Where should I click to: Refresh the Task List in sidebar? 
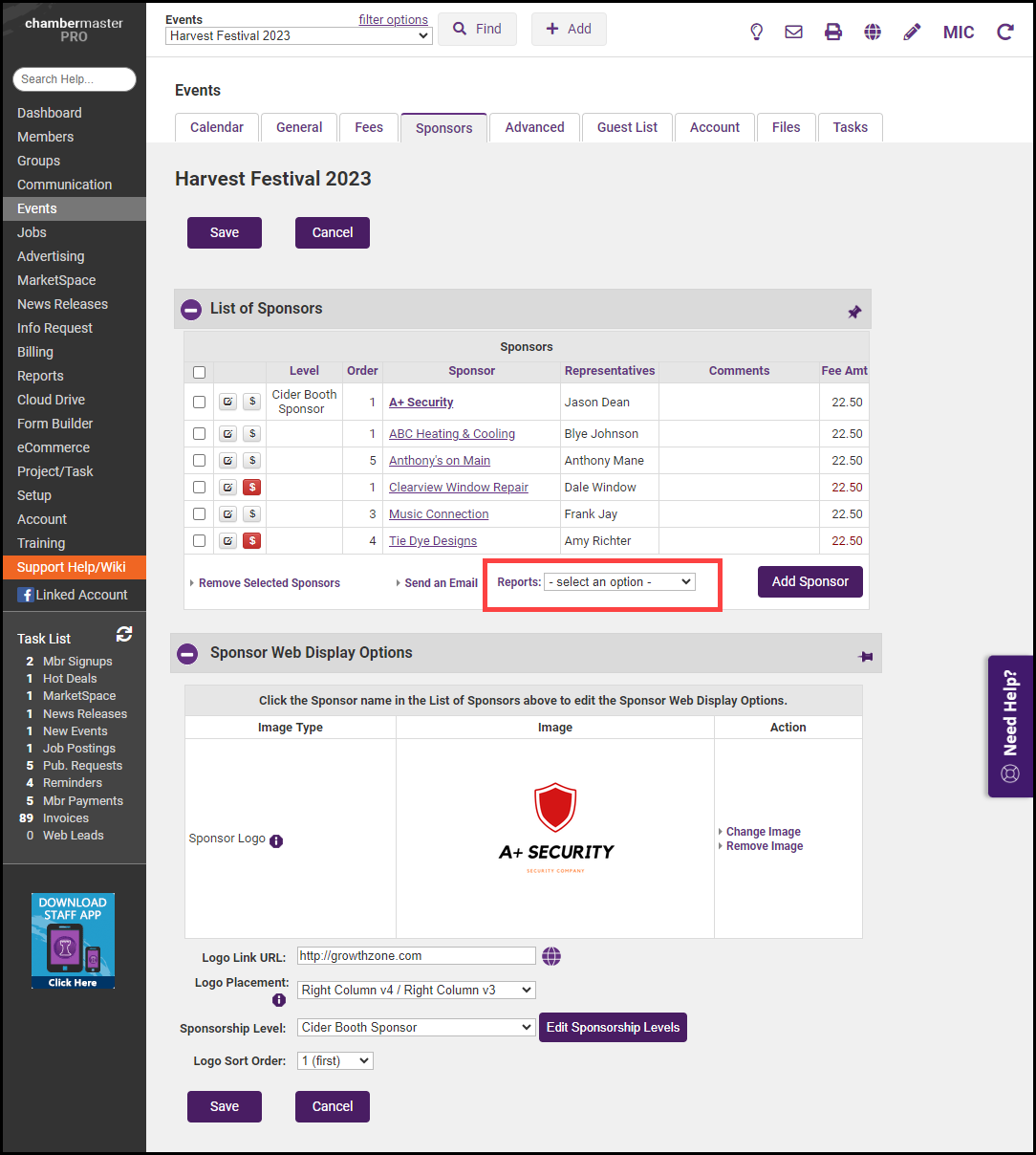coord(124,634)
